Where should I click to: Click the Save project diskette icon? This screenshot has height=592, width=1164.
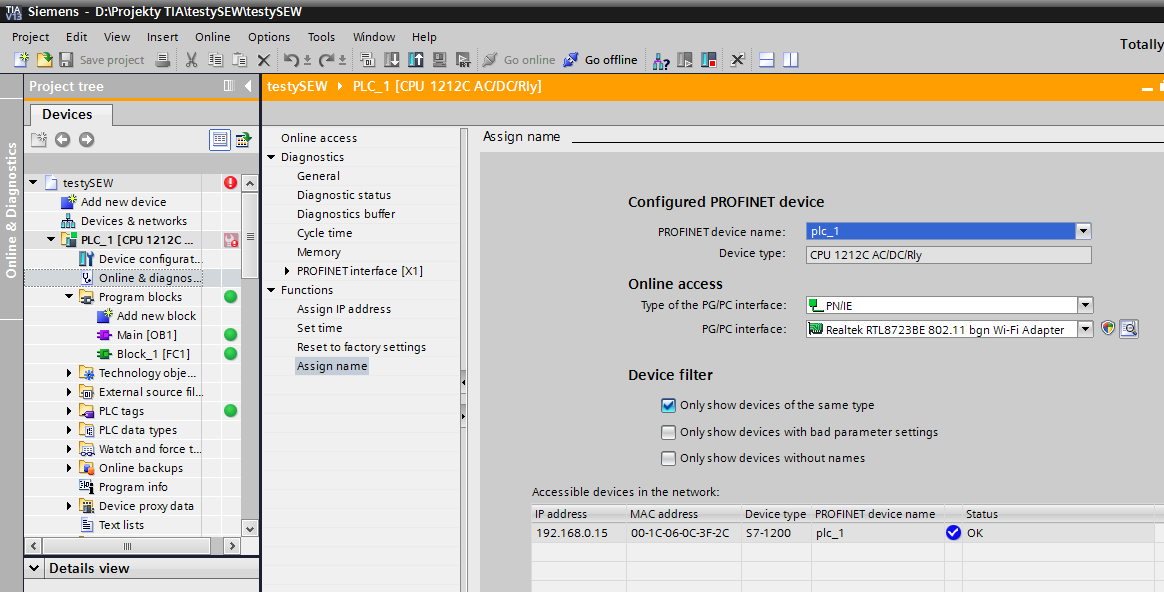pyautogui.click(x=66, y=59)
